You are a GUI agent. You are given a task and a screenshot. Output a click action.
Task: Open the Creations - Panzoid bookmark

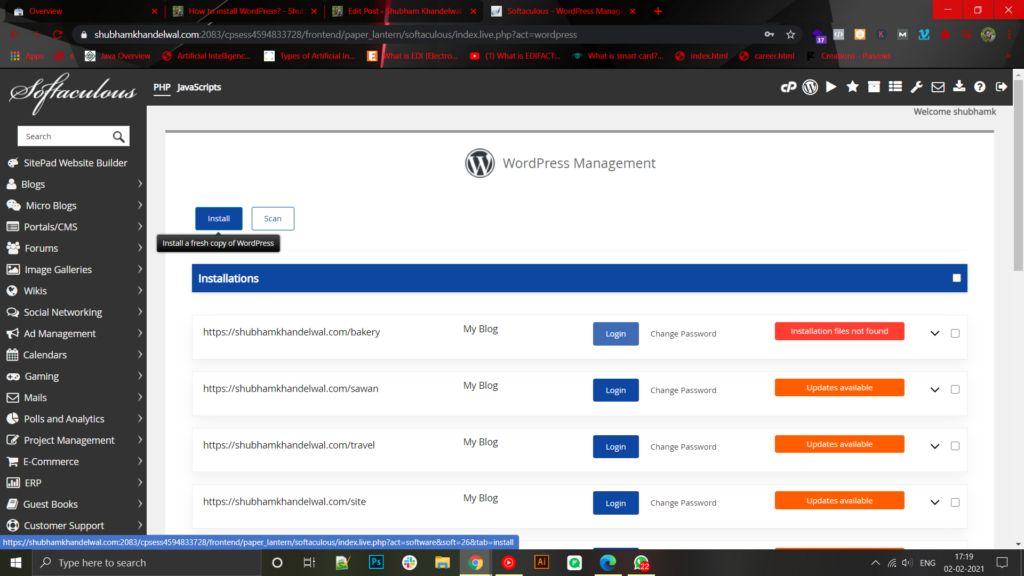click(848, 56)
